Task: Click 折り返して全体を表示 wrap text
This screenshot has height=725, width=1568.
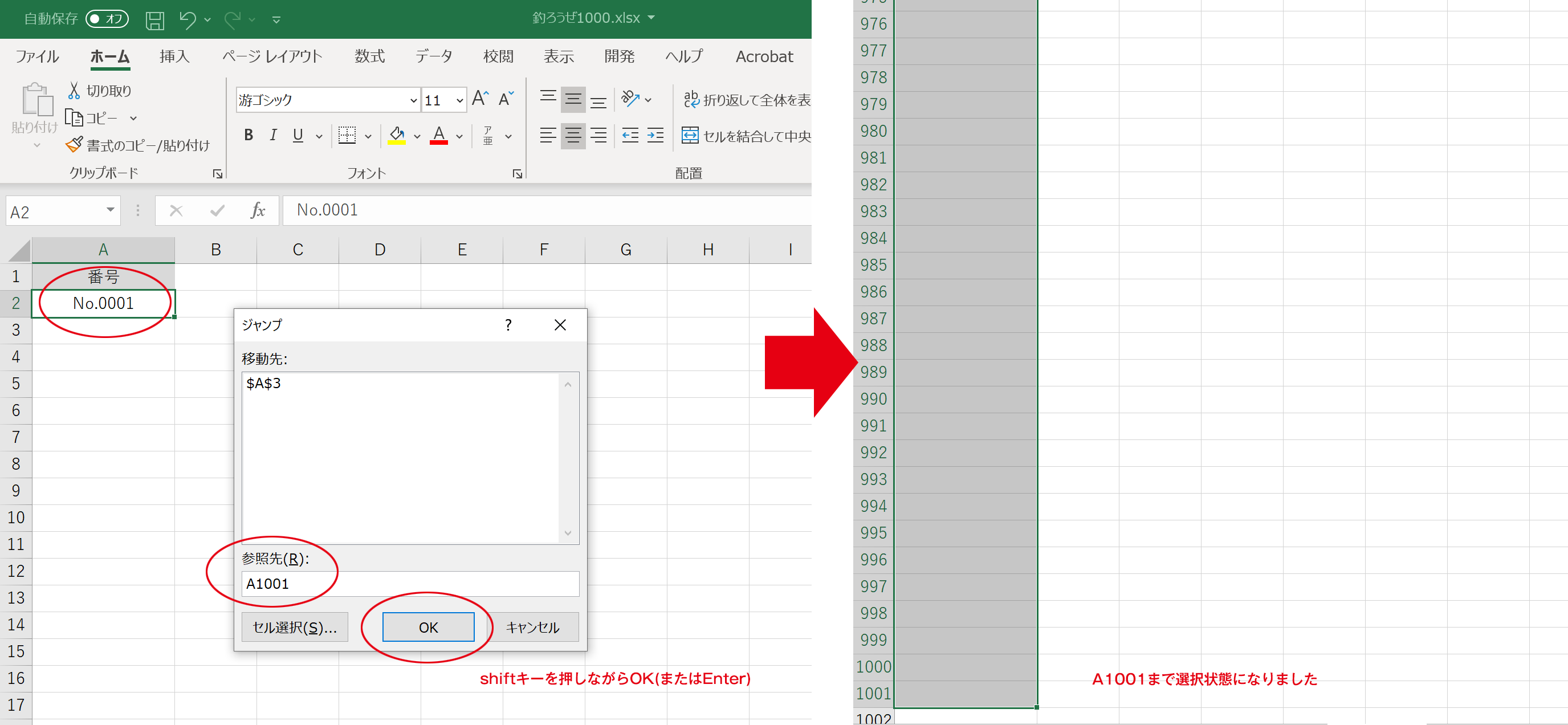Action: click(x=747, y=100)
